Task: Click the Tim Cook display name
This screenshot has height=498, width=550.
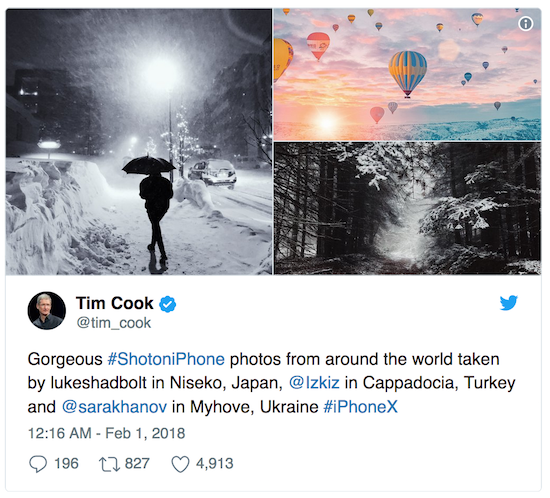Action: tap(115, 303)
